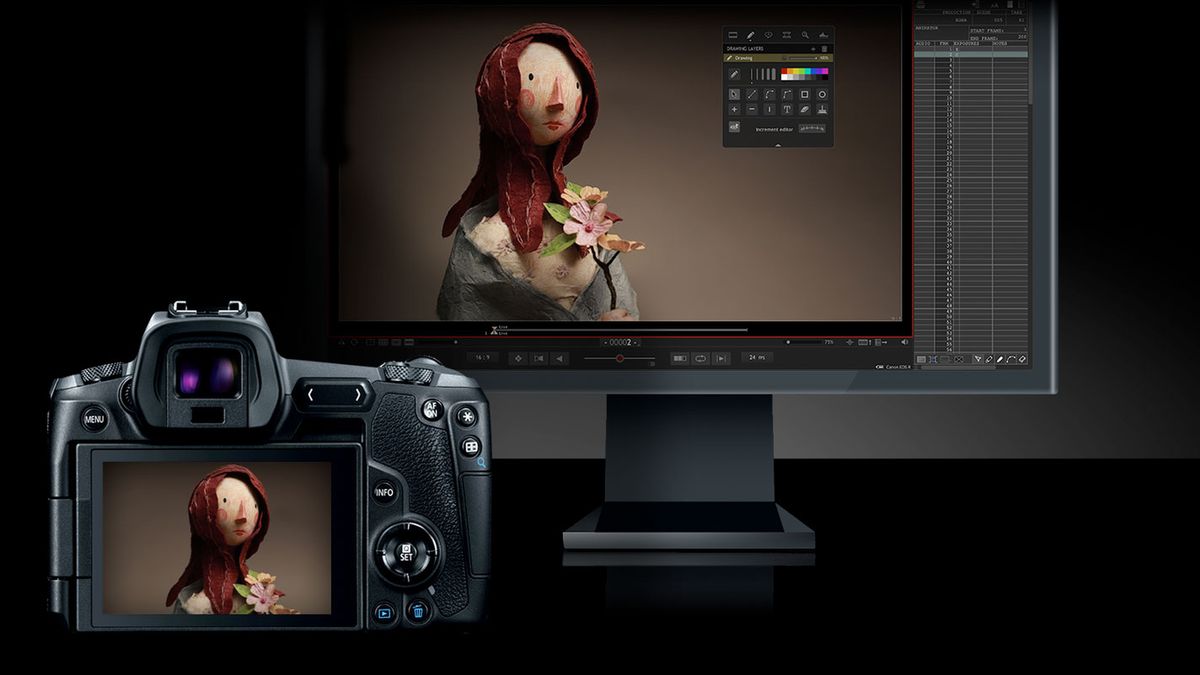The image size is (1200, 675).
Task: Open the Increment editor
Action: coord(773,129)
